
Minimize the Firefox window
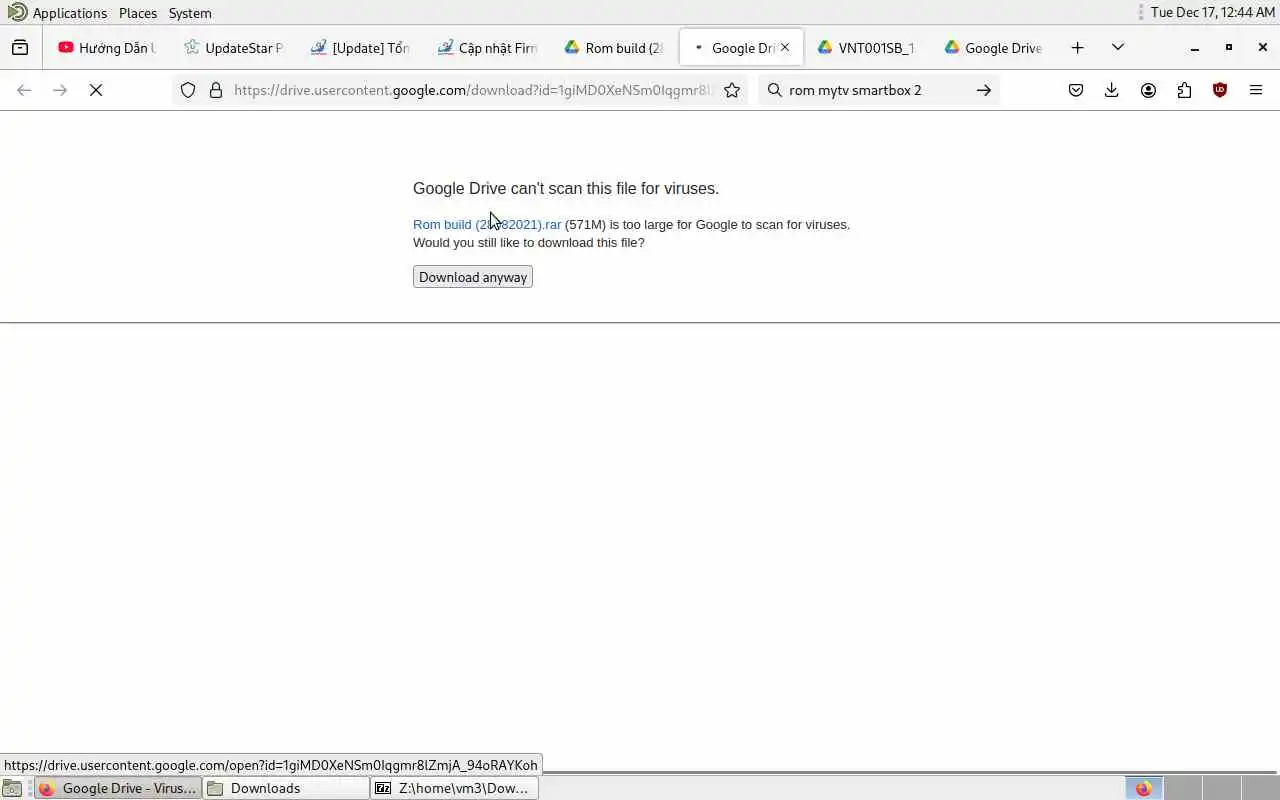[x=1194, y=47]
